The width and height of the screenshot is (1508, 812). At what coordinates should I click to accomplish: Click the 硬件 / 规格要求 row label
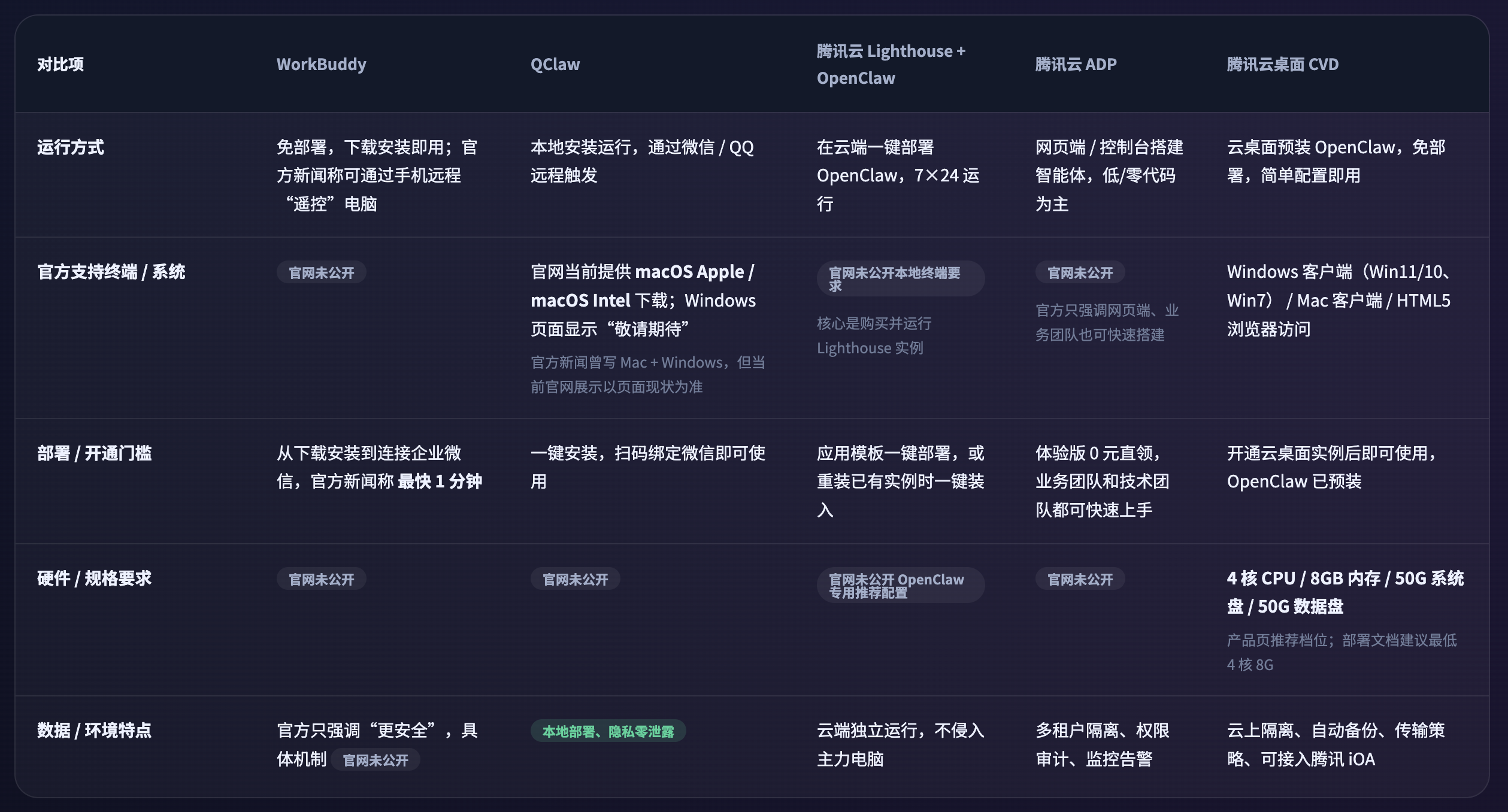point(95,578)
